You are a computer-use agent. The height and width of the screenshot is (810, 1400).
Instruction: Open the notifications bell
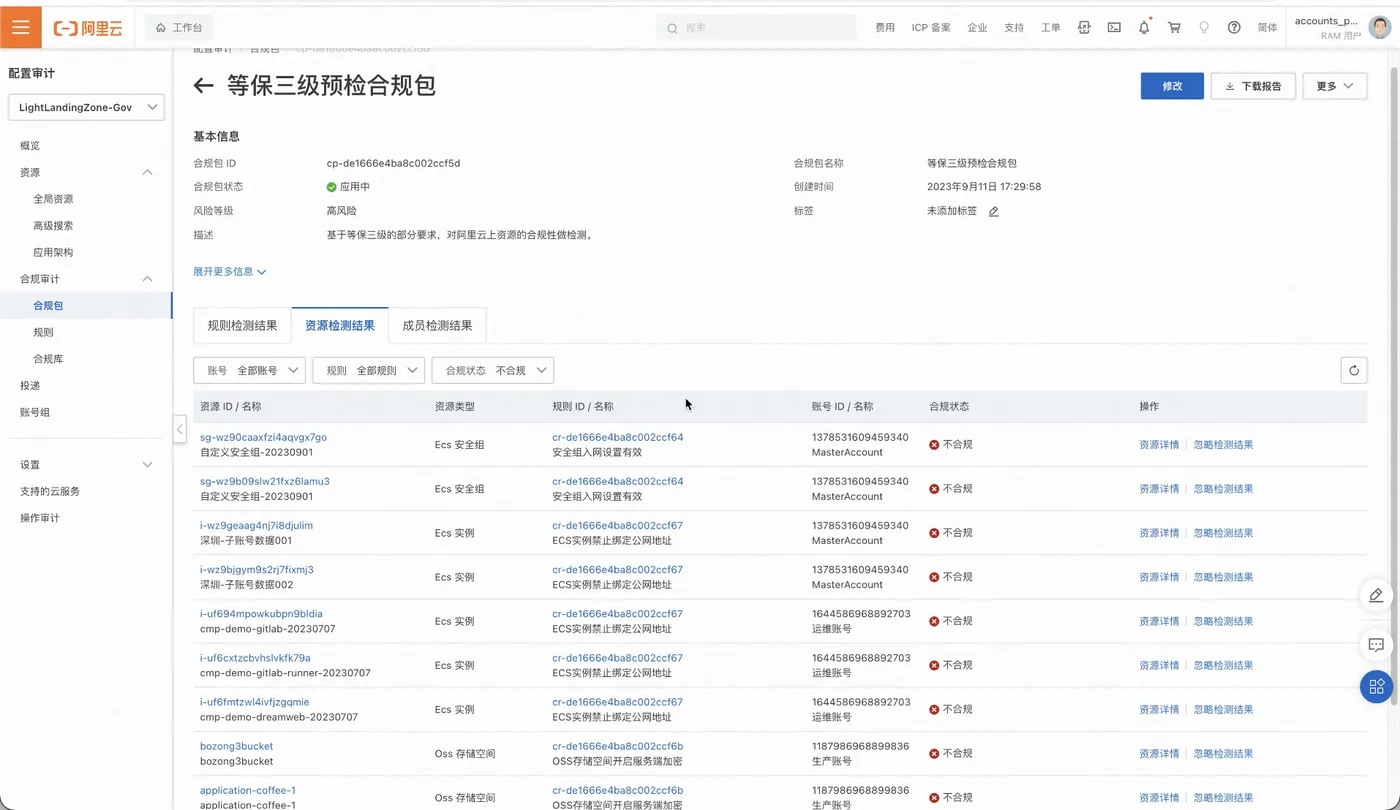point(1144,28)
